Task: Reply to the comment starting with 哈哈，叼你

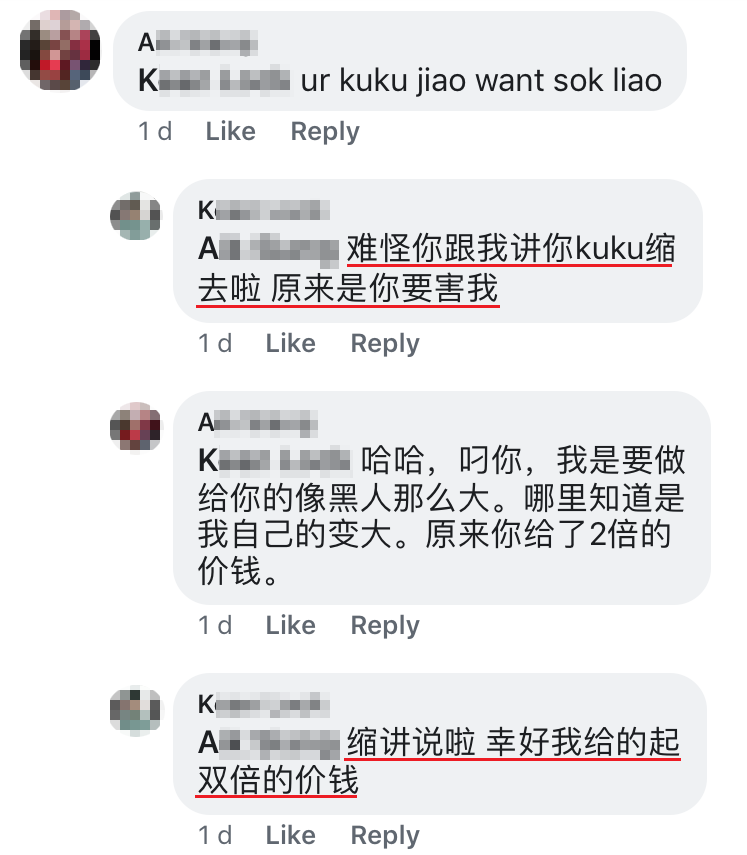Action: point(385,625)
